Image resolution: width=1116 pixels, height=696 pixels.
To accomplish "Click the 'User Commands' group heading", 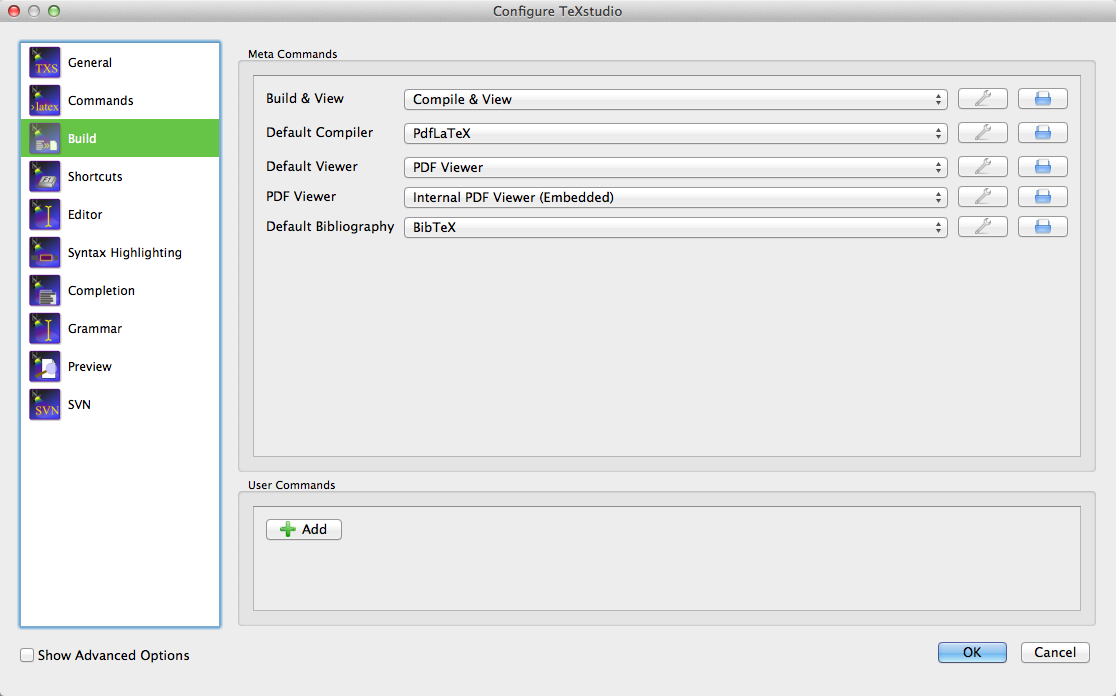I will click(x=292, y=485).
